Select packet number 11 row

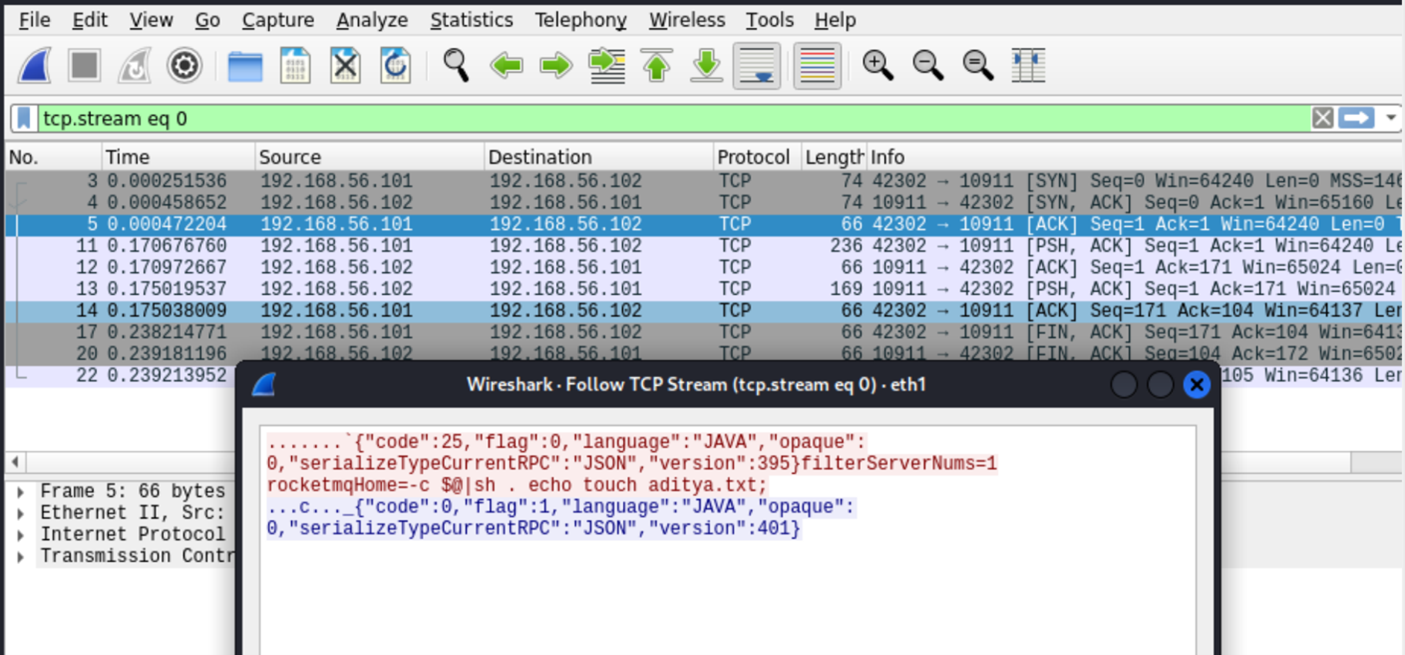tap(400, 246)
